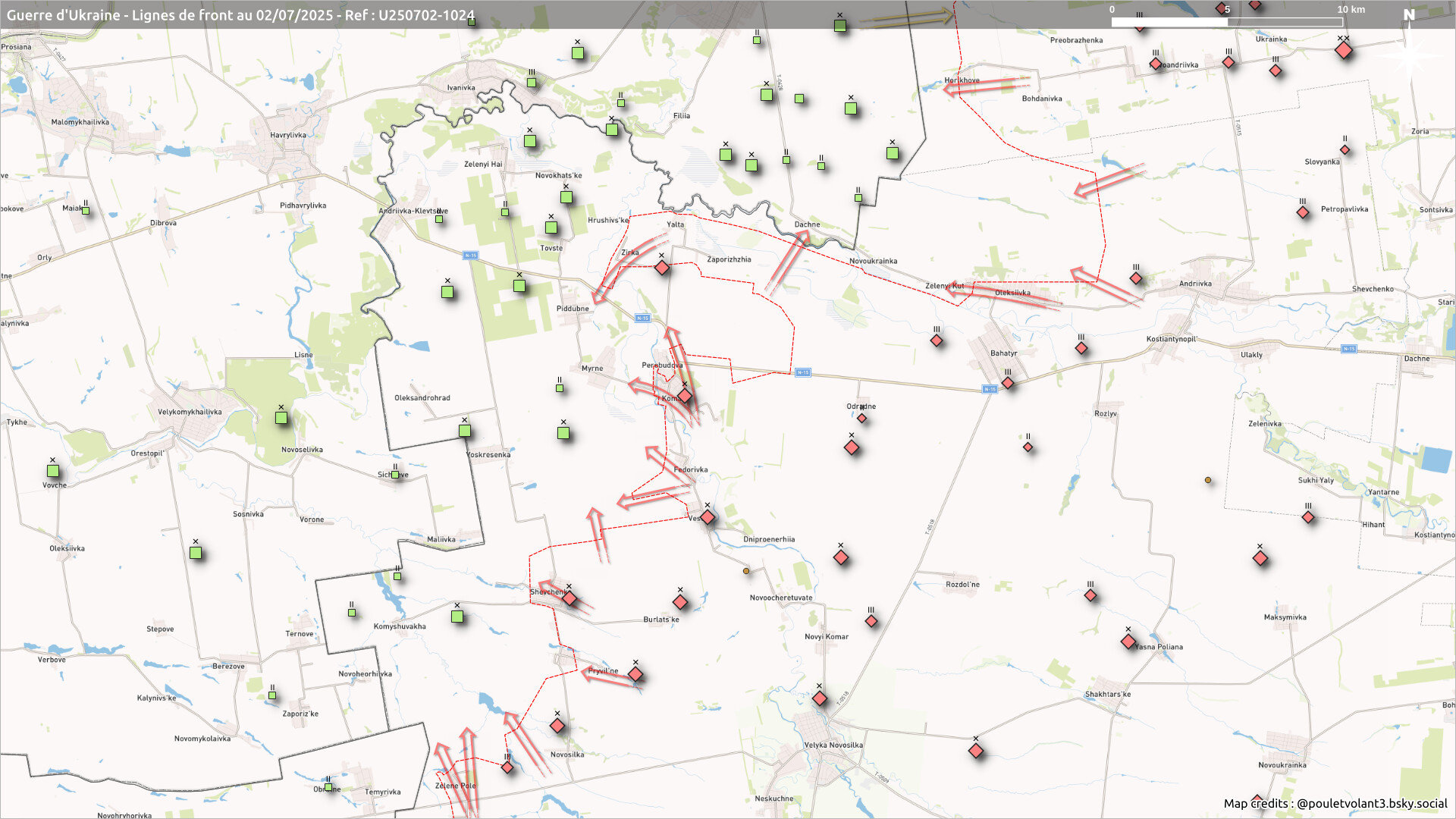Click large red diamond east of Ukrainka
The image size is (1456, 819).
[x=1344, y=51]
